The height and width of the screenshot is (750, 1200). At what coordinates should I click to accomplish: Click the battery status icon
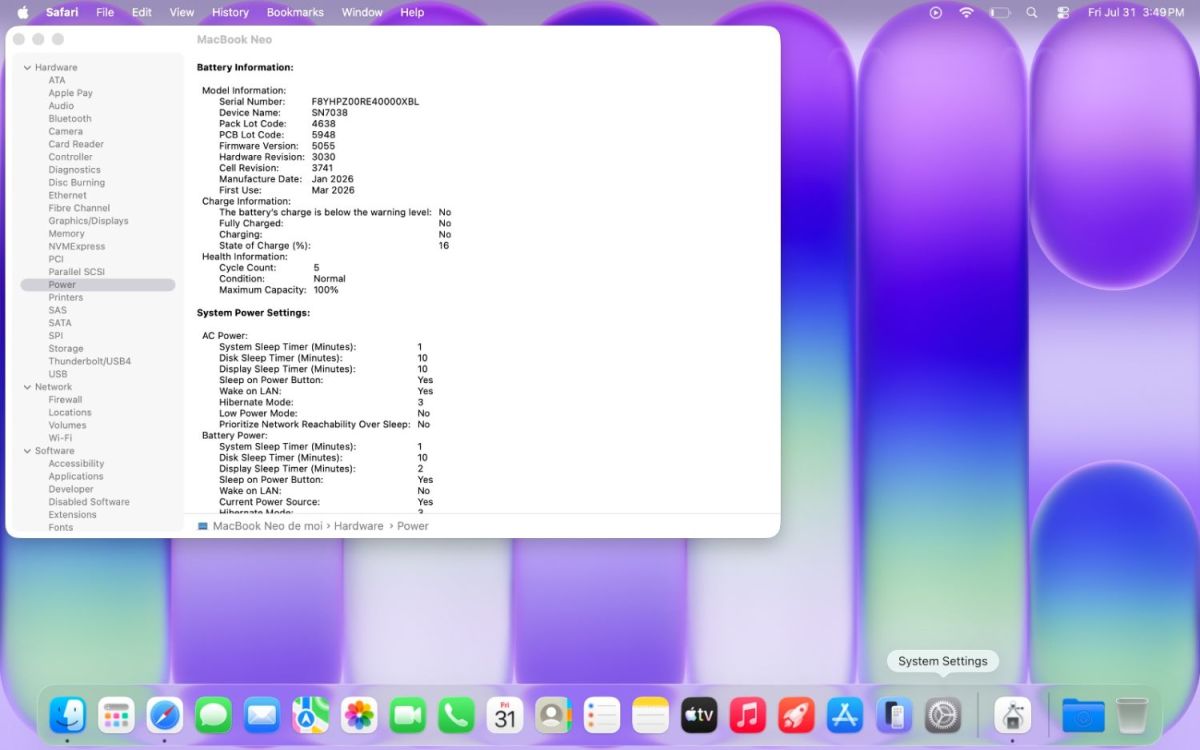coord(1000,12)
